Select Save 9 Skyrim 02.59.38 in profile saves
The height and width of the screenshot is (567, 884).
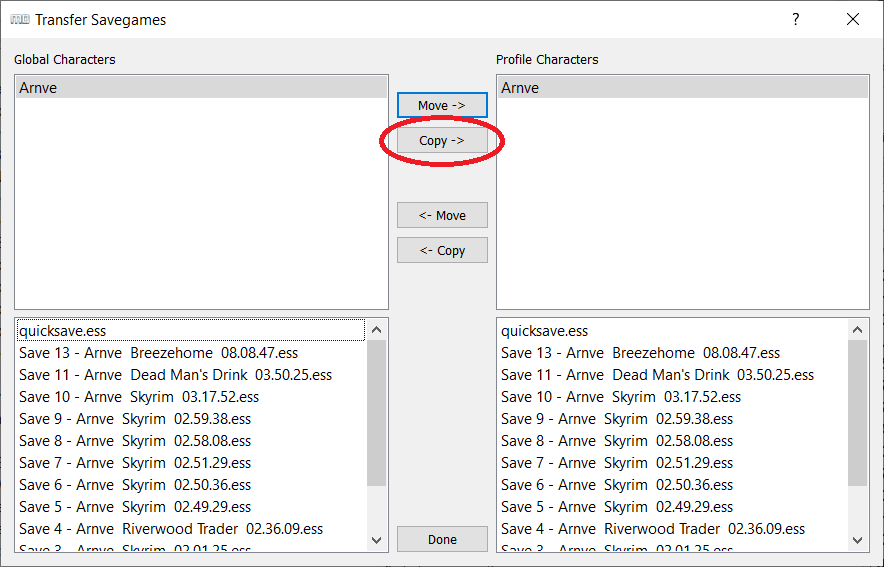(673, 419)
